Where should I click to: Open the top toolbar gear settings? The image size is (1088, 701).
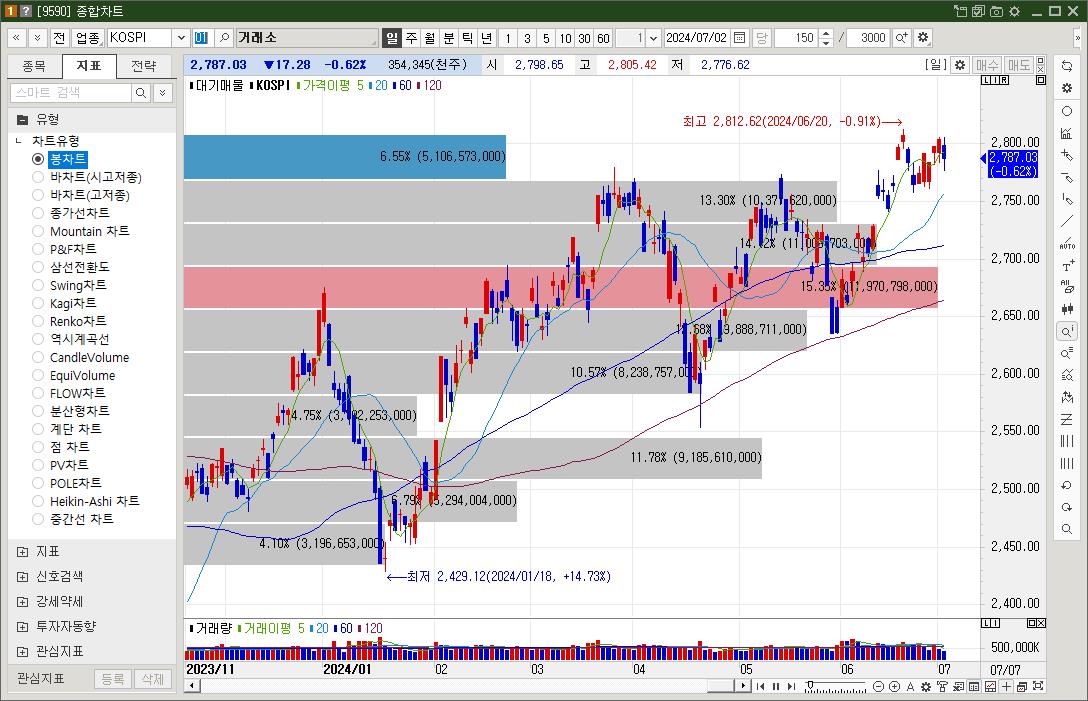click(x=923, y=37)
